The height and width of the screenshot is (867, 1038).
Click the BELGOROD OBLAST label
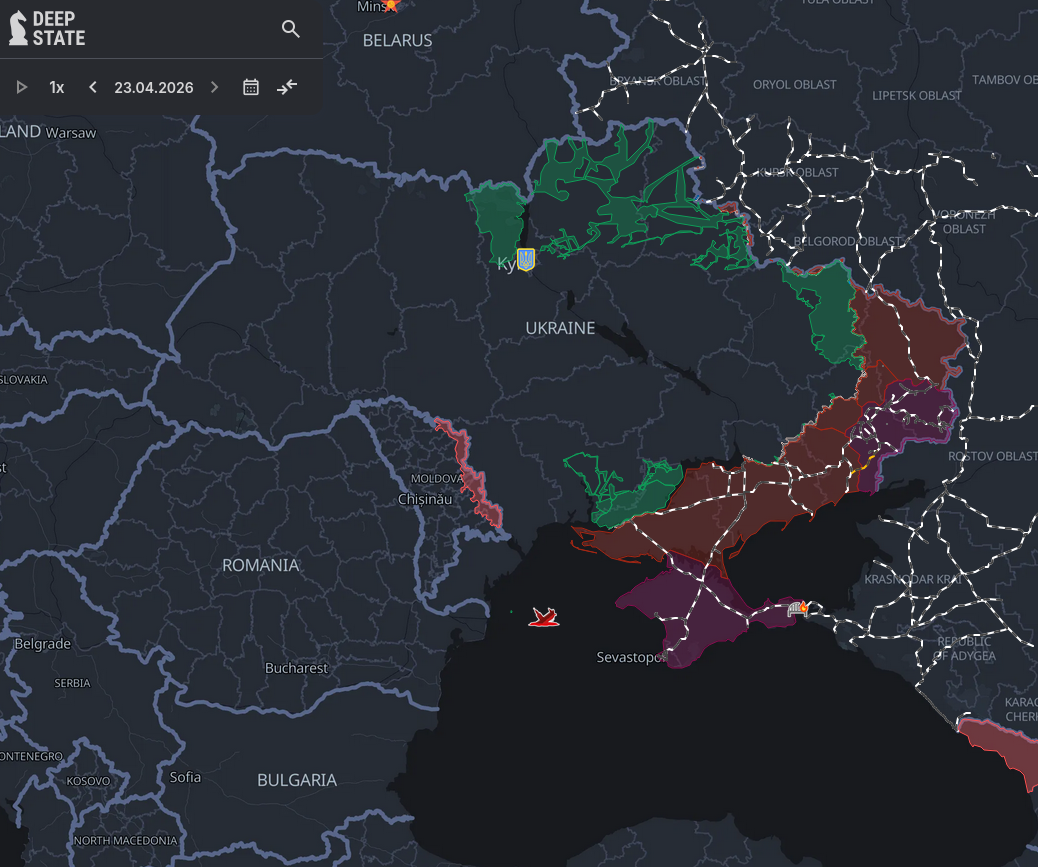click(x=847, y=241)
